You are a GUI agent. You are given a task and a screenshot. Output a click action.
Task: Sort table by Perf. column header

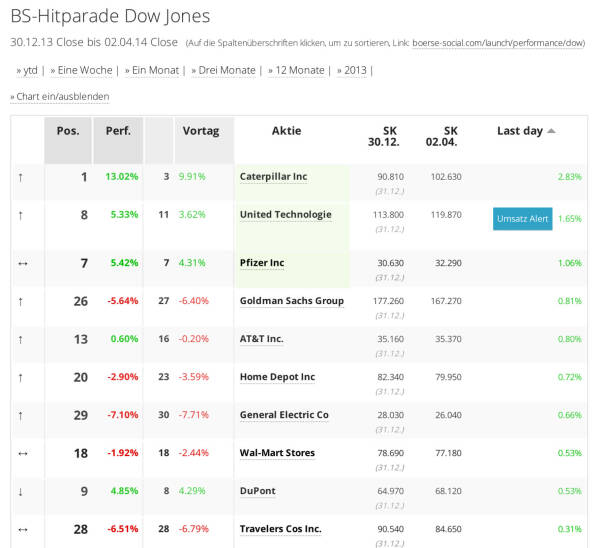pyautogui.click(x=118, y=131)
